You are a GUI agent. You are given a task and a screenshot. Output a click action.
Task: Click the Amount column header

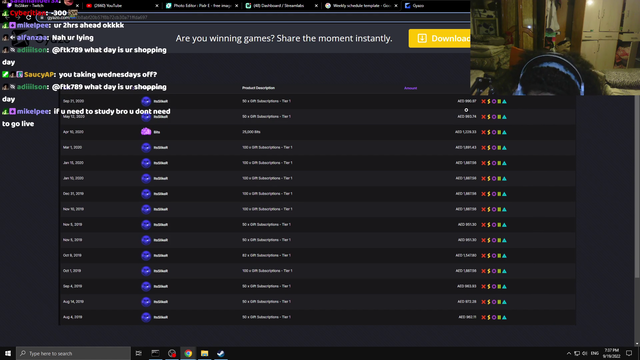tap(410, 88)
